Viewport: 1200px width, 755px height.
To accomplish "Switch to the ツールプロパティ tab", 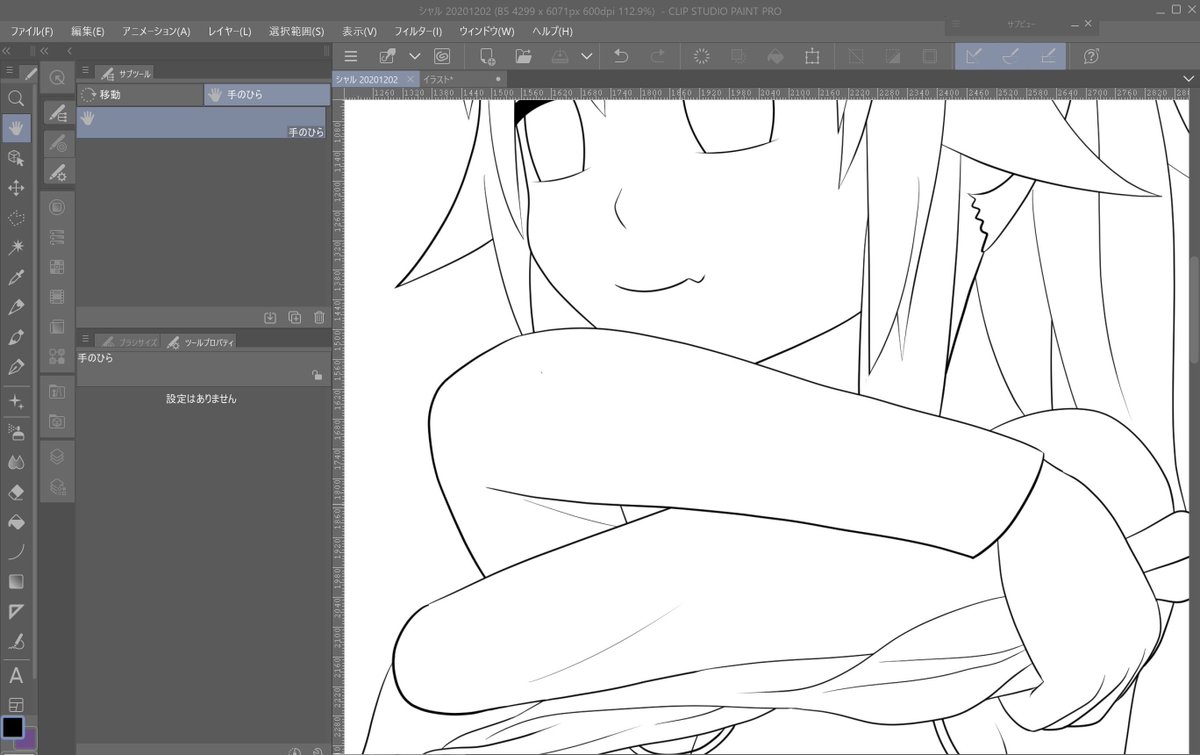I will (x=201, y=342).
